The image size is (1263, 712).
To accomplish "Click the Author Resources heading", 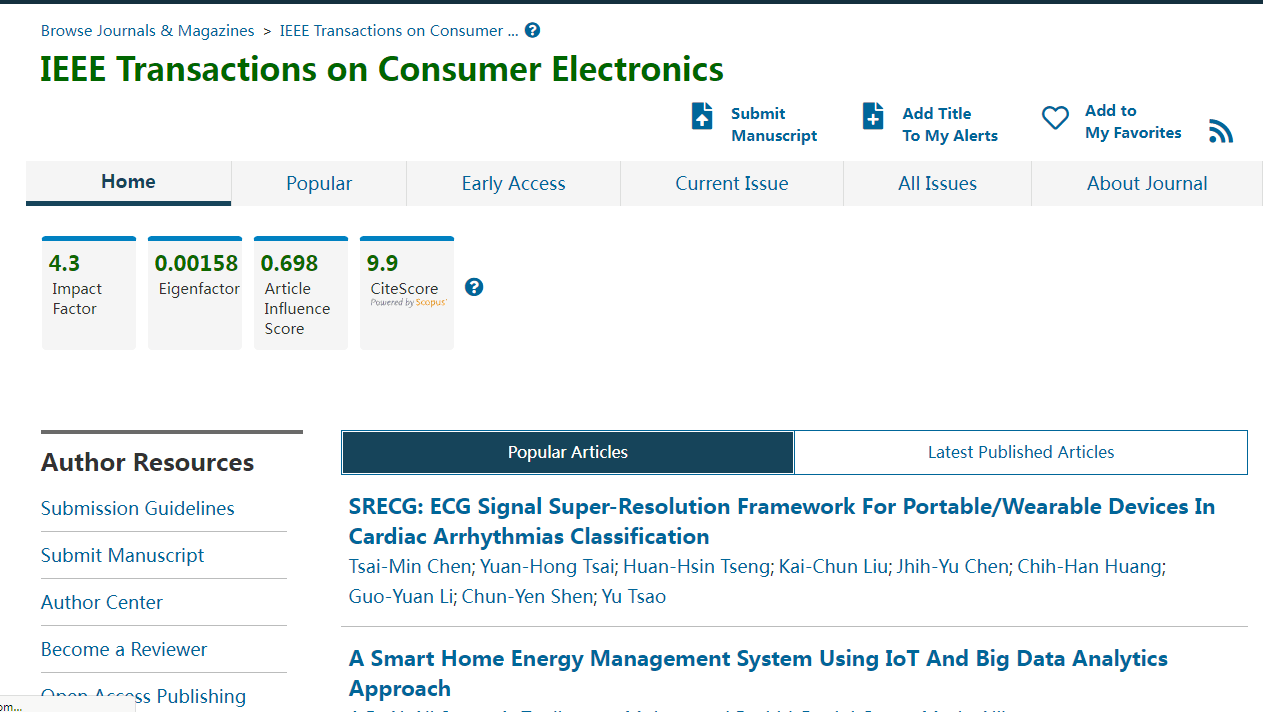I will tap(147, 462).
